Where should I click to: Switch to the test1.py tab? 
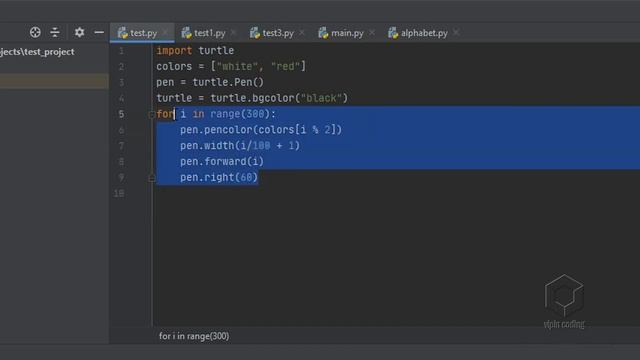[209, 33]
